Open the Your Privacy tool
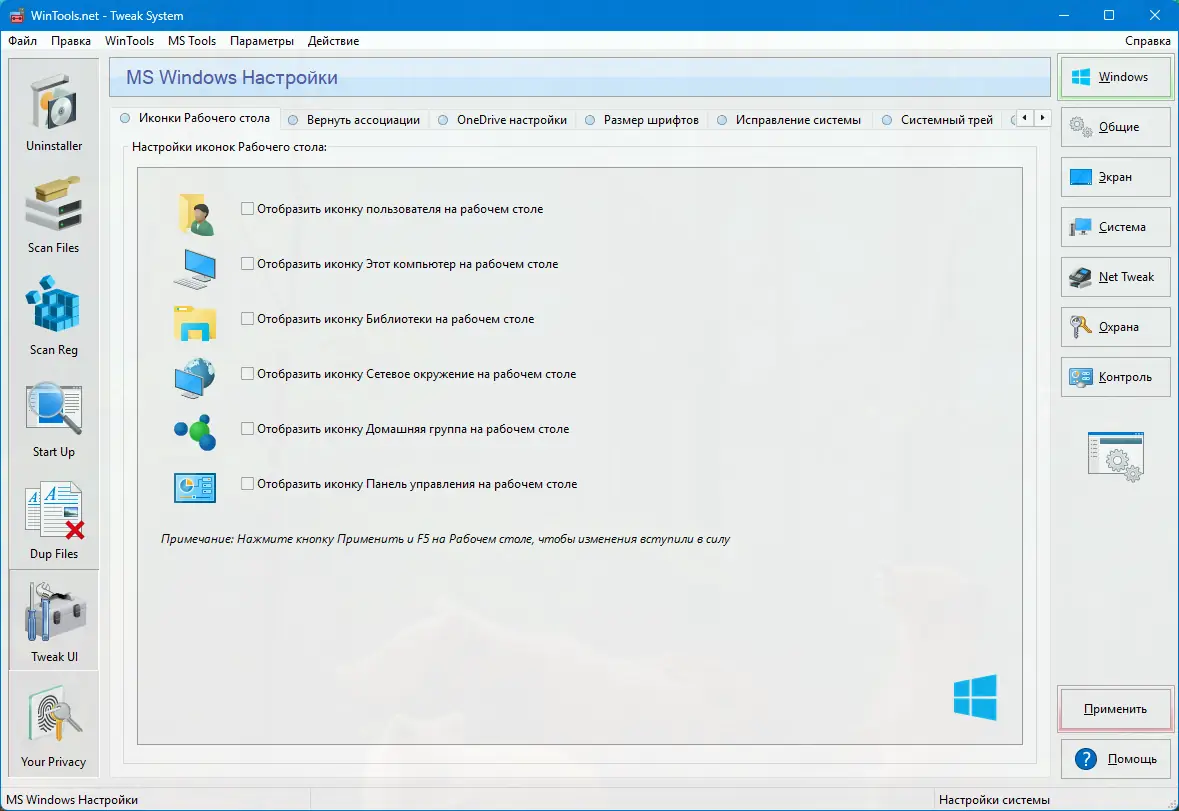 coord(53,725)
